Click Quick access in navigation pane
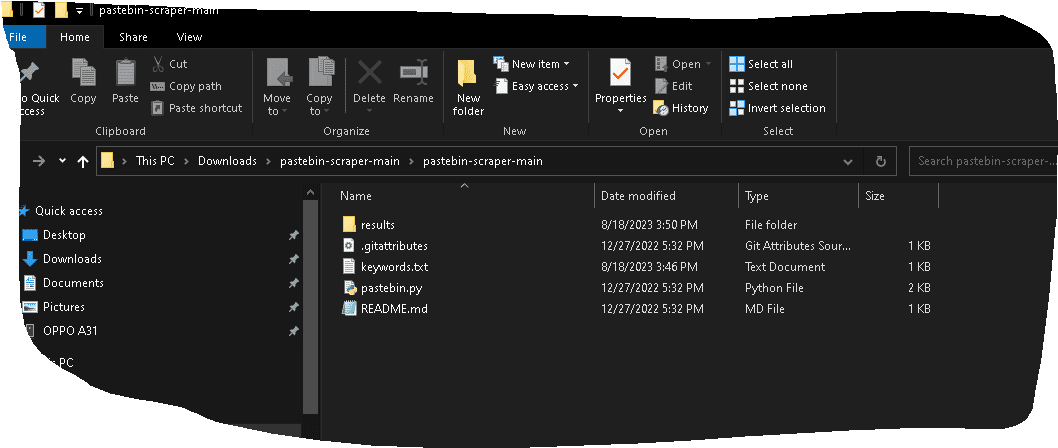This screenshot has width=1058, height=448. click(x=69, y=211)
